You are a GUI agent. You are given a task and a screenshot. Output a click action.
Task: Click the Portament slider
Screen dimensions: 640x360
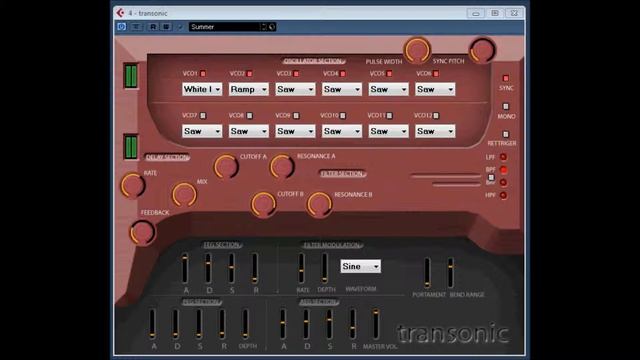[427, 272]
